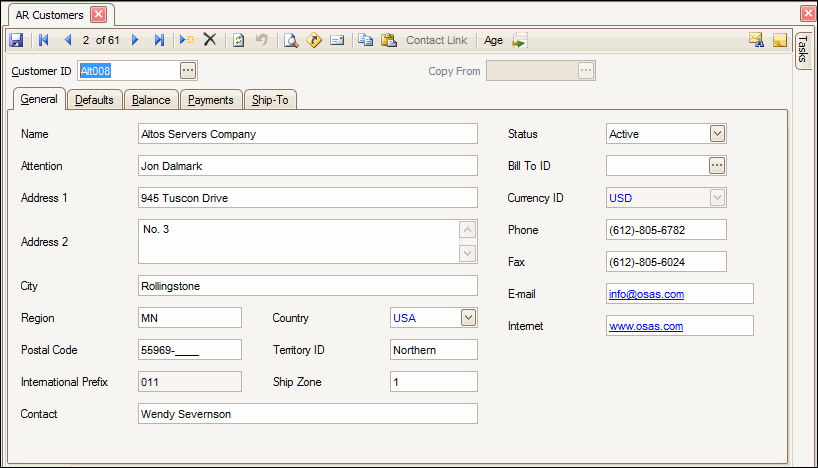The image size is (818, 468).
Task: Expand the Country dropdown
Action: coord(468,318)
